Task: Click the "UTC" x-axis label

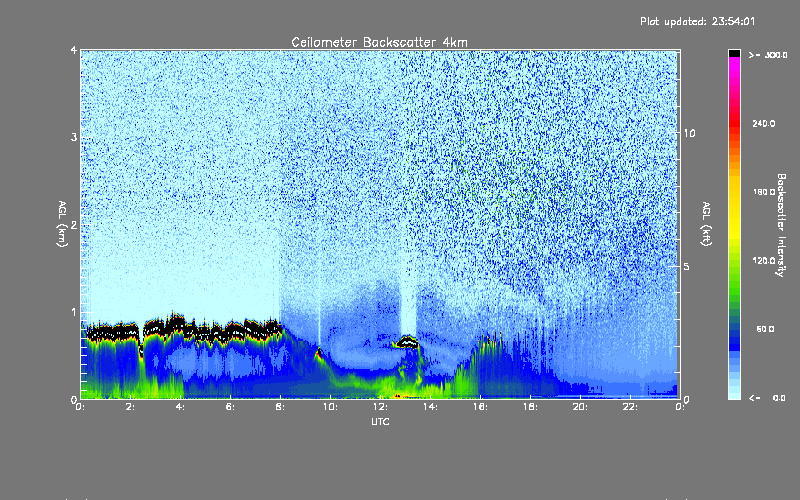Action: 380,421
